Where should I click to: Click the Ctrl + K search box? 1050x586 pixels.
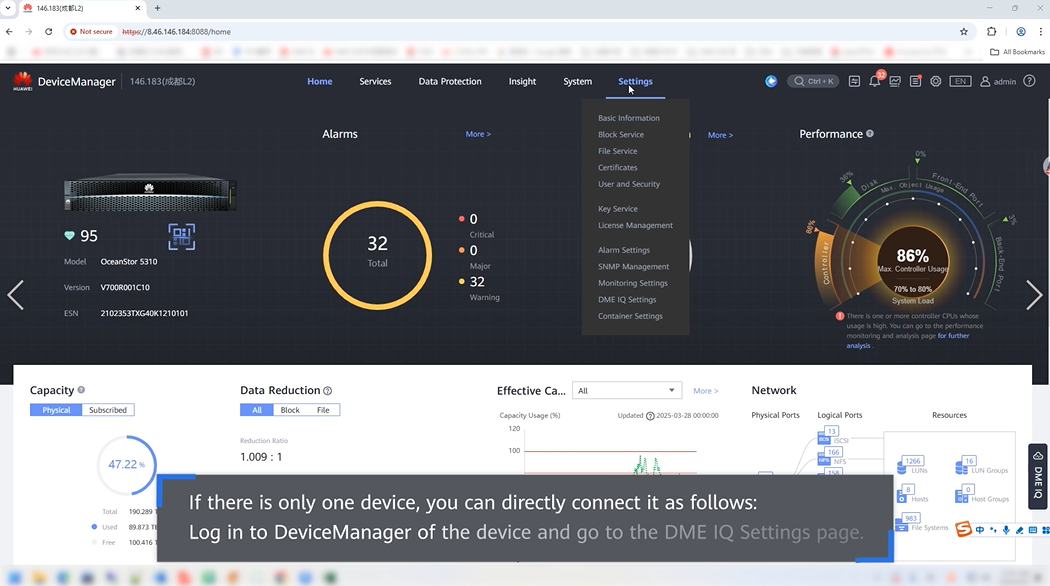[813, 82]
